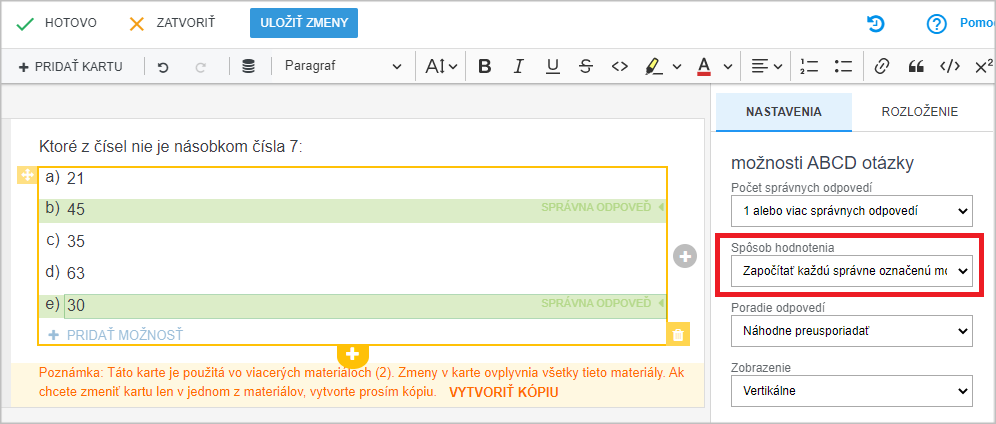Viewport: 996px width, 424px height.
Task: Redo the last action
Action: point(201,67)
